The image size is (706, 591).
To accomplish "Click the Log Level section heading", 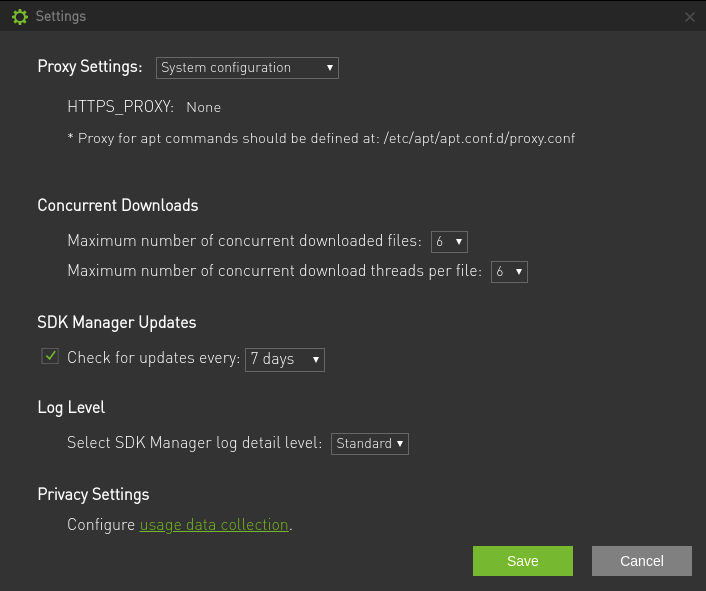I will pos(71,407).
